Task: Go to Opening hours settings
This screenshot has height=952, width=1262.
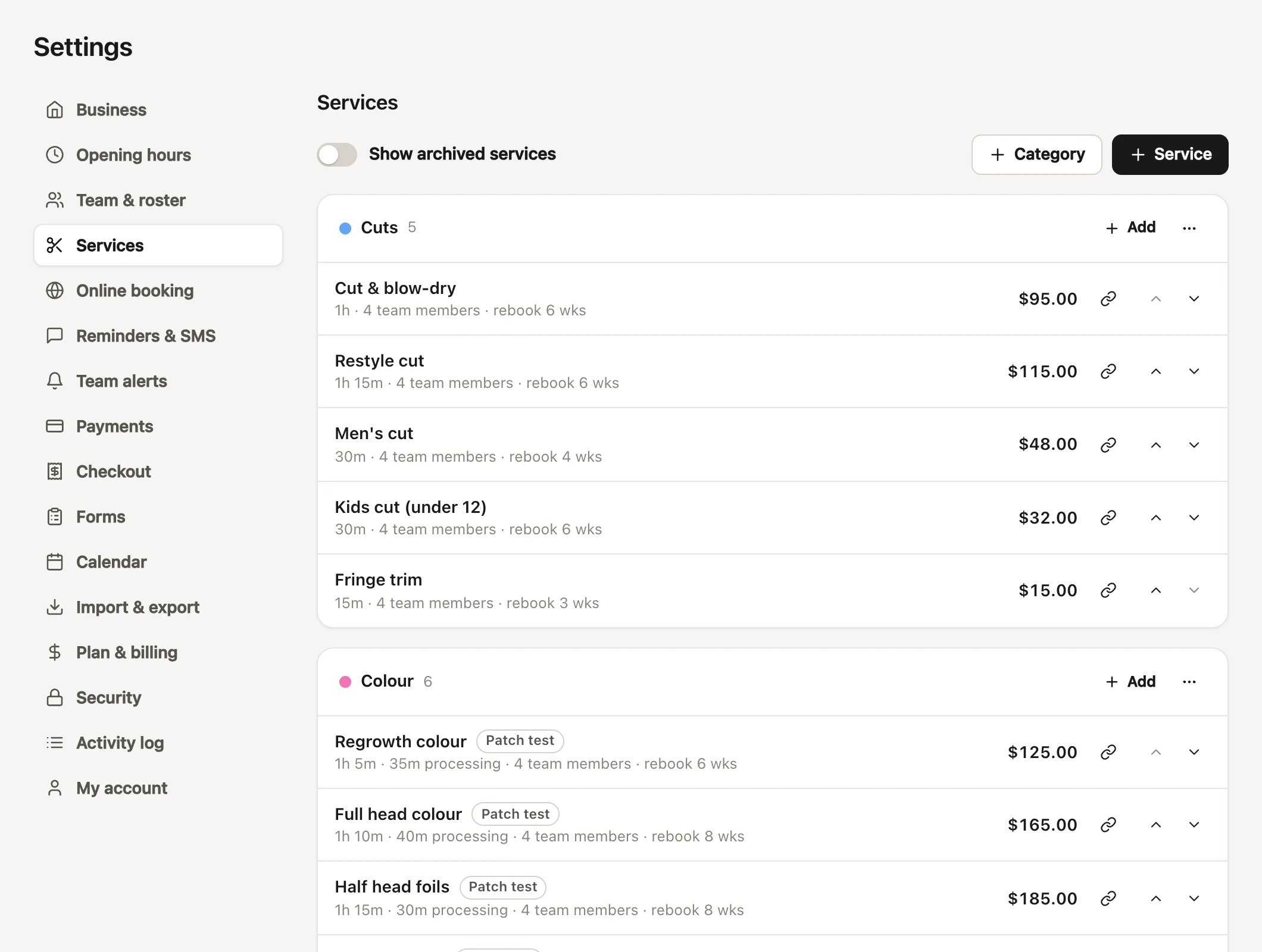Action: click(158, 155)
